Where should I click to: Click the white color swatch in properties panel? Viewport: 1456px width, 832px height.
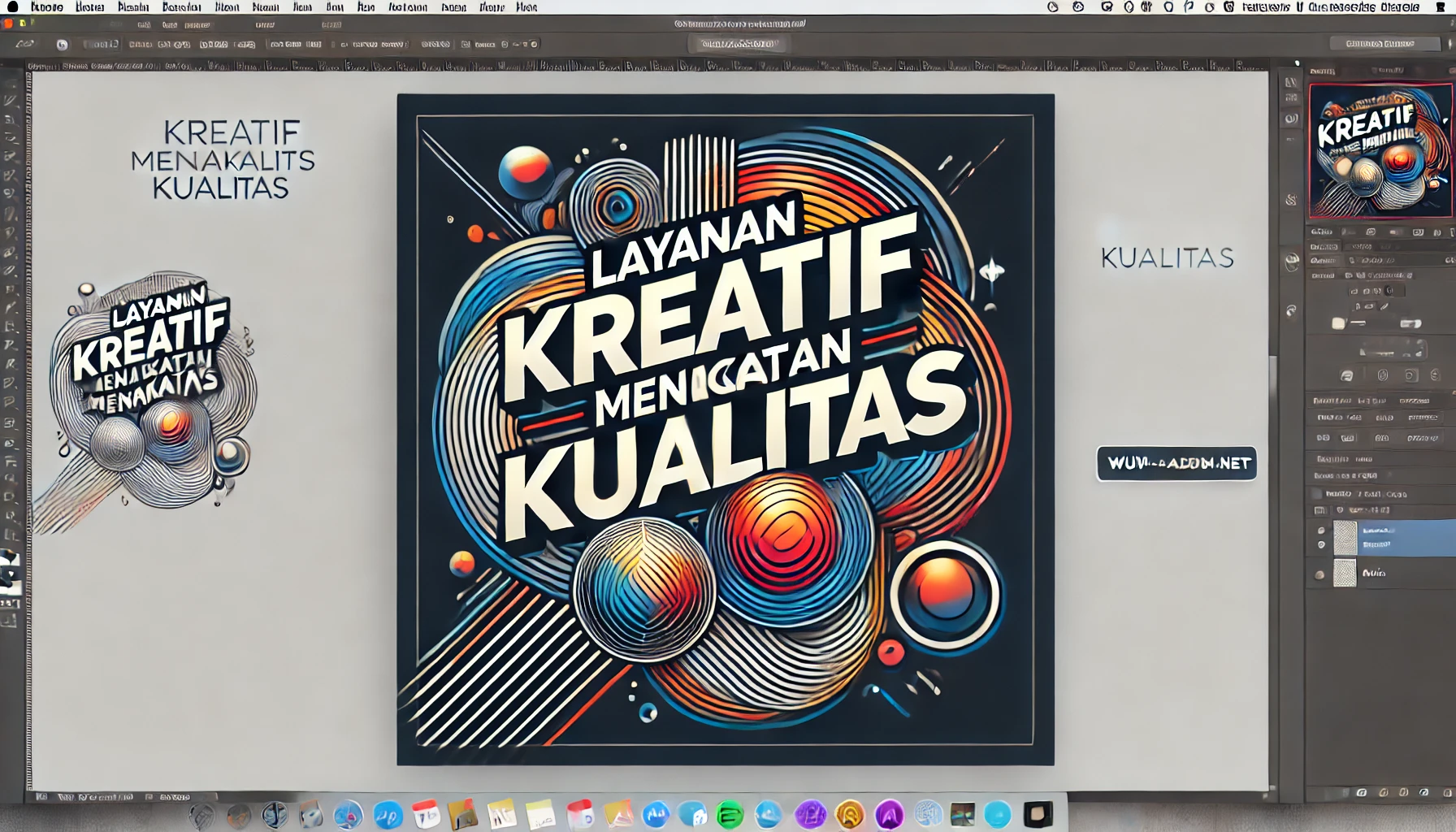[x=1338, y=323]
